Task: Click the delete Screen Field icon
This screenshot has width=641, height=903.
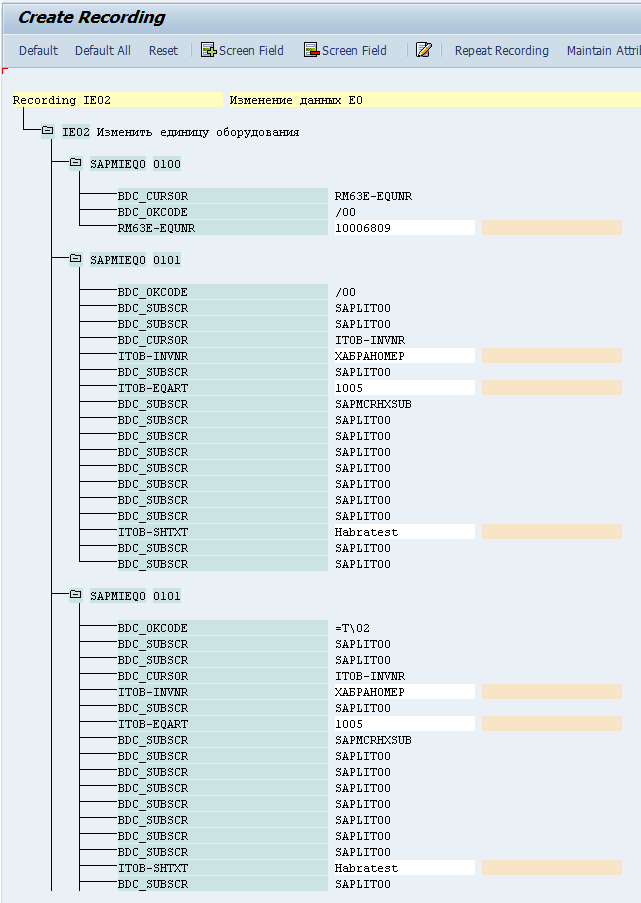Action: [x=312, y=50]
